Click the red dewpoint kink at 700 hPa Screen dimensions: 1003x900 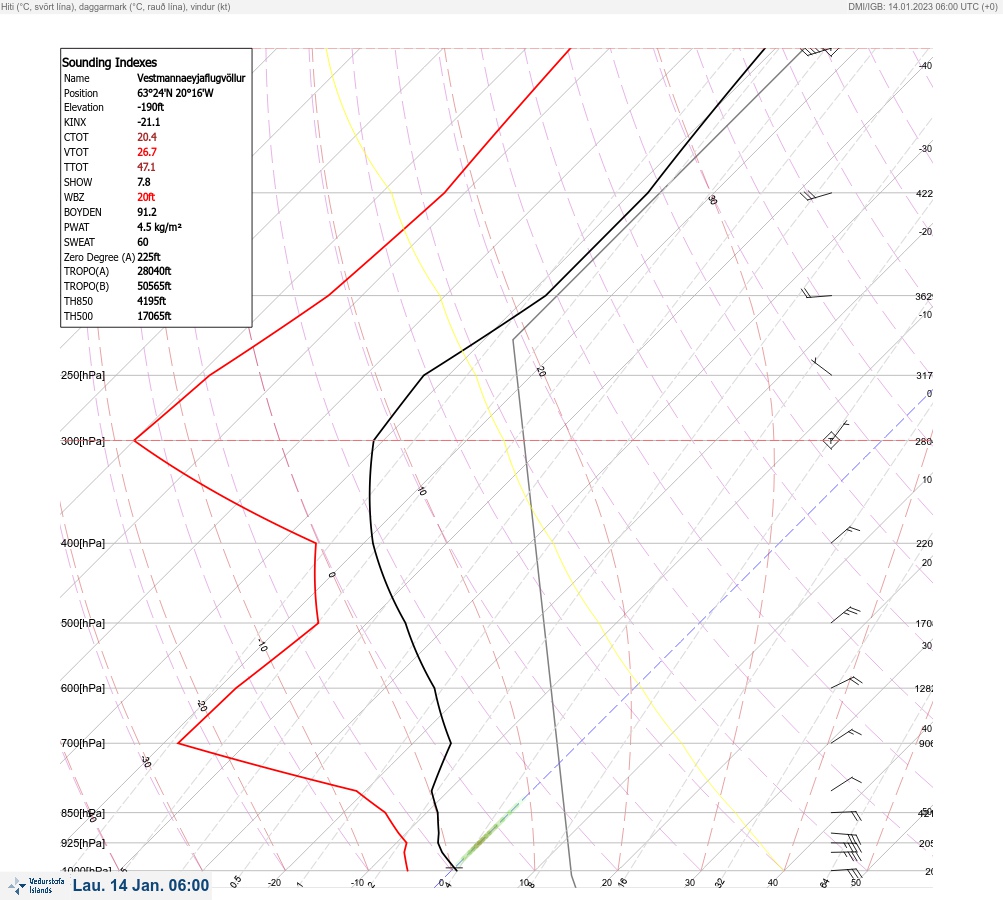[178, 743]
